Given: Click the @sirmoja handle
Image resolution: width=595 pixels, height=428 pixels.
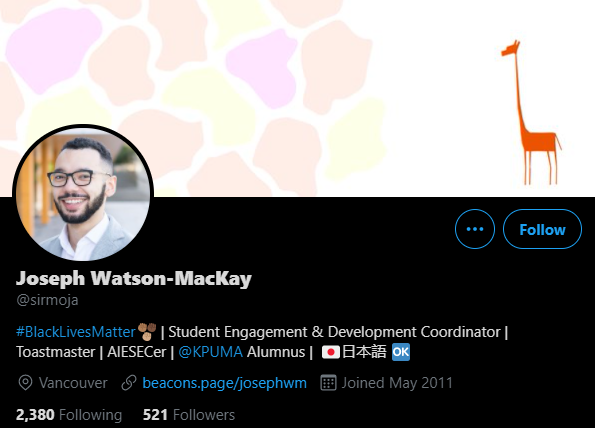Looking at the screenshot, I should (47, 300).
